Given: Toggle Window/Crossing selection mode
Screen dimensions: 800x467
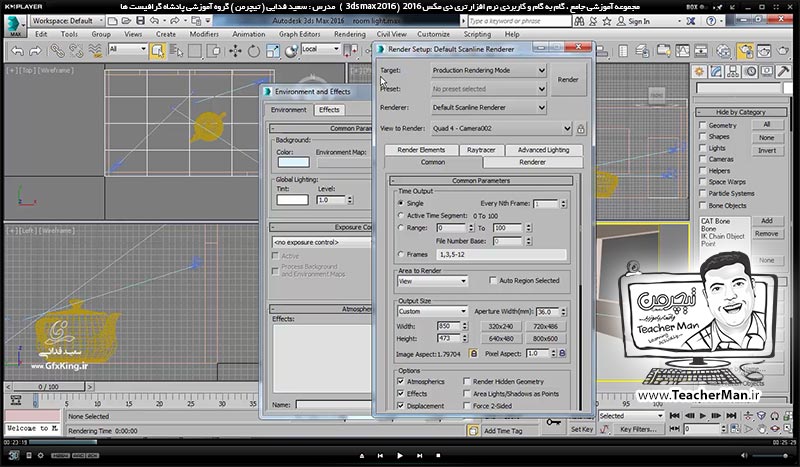Looking at the screenshot, I should click(x=215, y=51).
